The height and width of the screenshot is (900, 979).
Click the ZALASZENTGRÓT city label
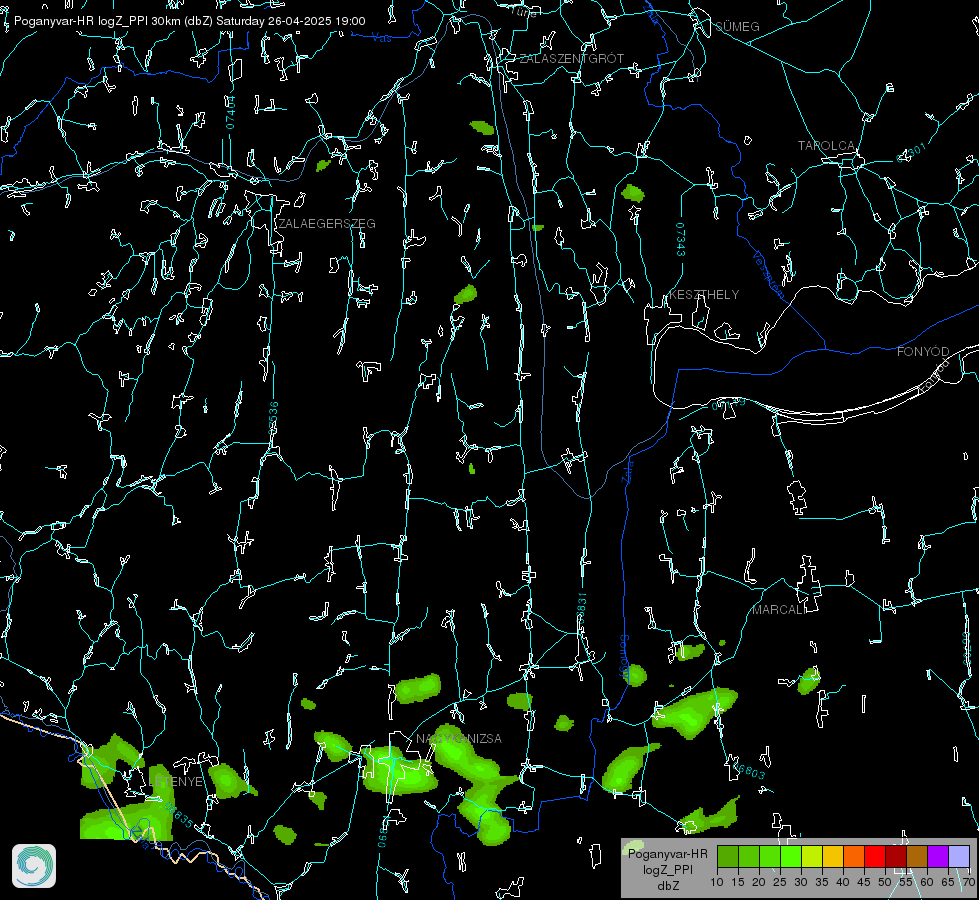[x=571, y=59]
